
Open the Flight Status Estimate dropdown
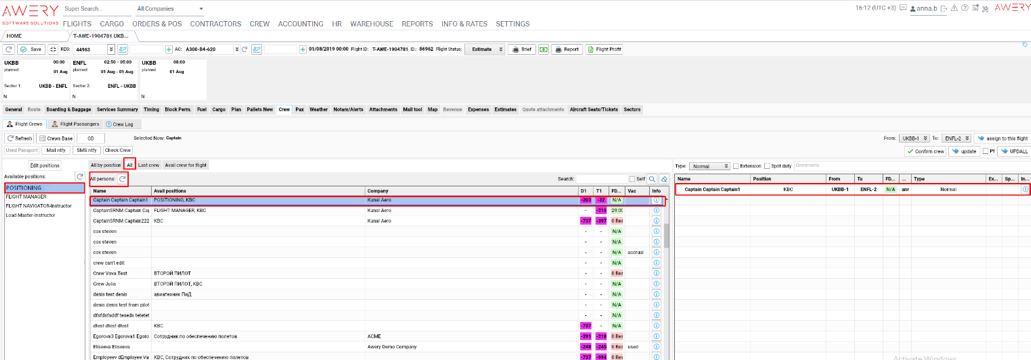[x=485, y=49]
